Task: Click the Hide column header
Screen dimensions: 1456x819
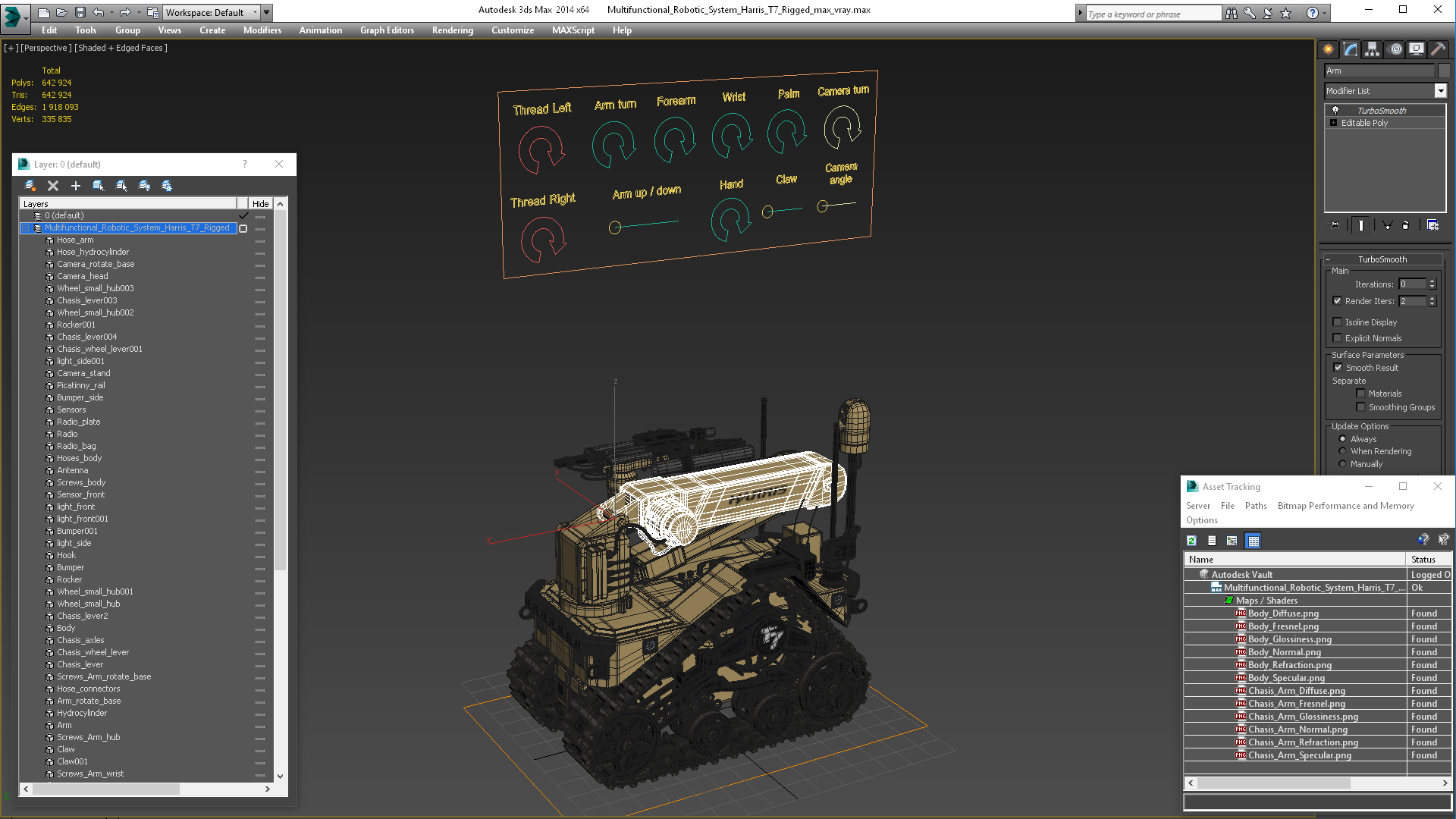Action: tap(260, 203)
